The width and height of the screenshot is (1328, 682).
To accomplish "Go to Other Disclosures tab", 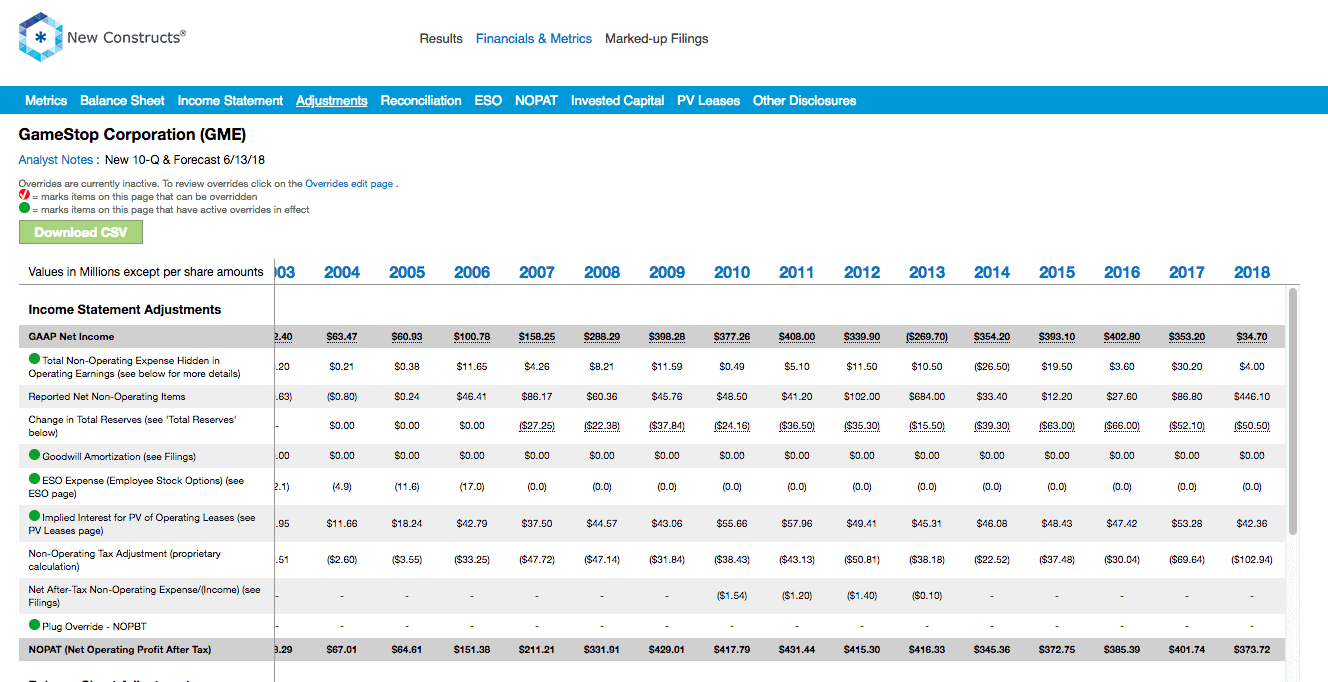I will click(804, 100).
